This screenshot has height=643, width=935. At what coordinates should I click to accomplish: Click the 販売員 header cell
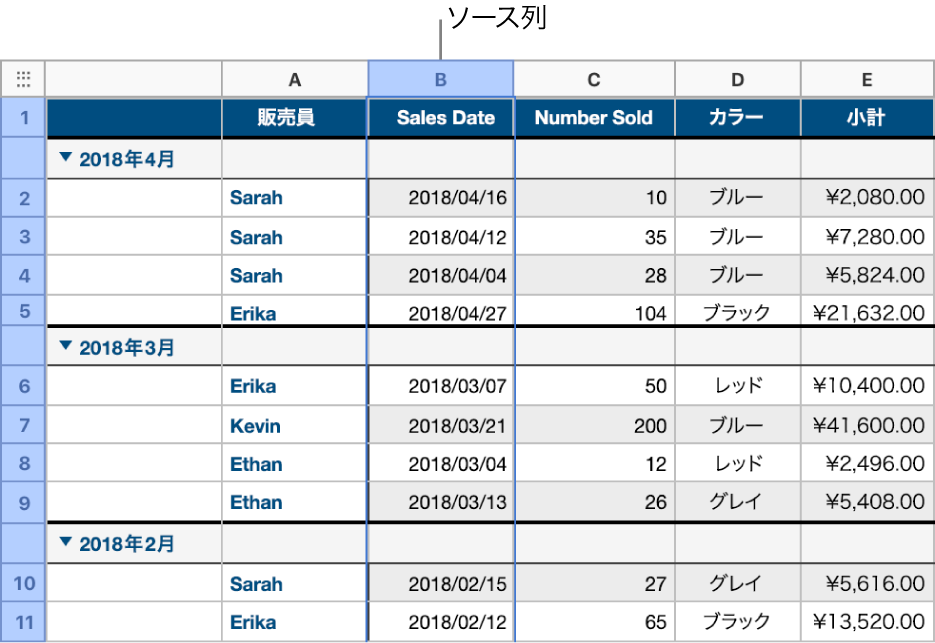294,117
